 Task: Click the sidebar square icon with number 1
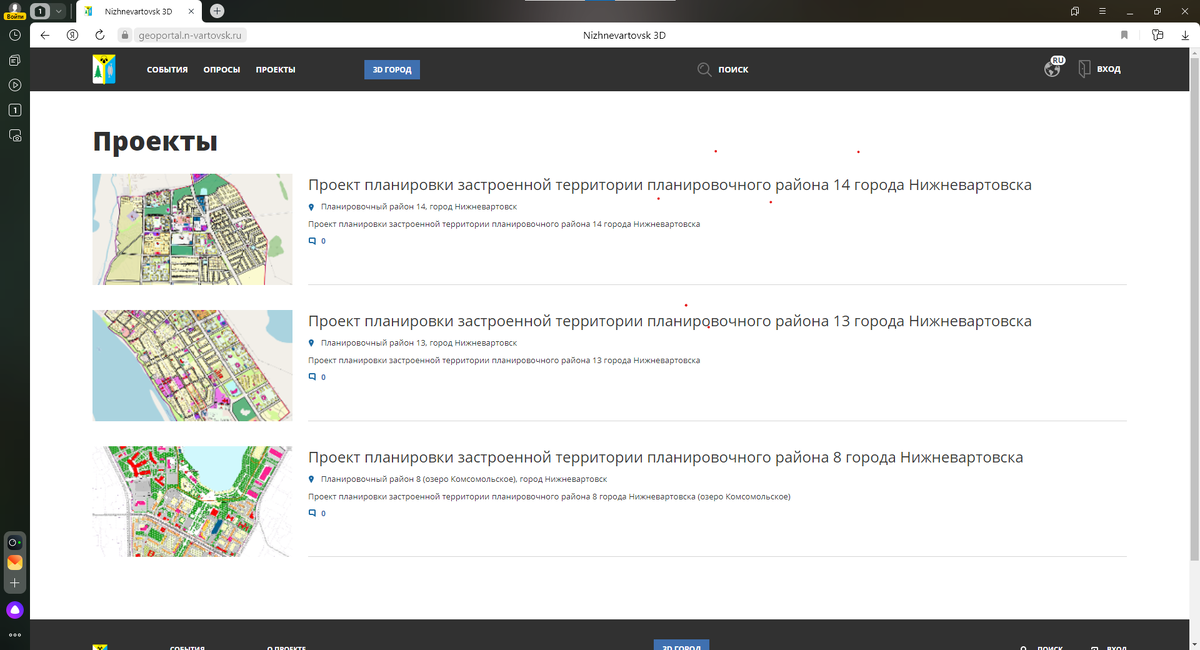[x=15, y=110]
